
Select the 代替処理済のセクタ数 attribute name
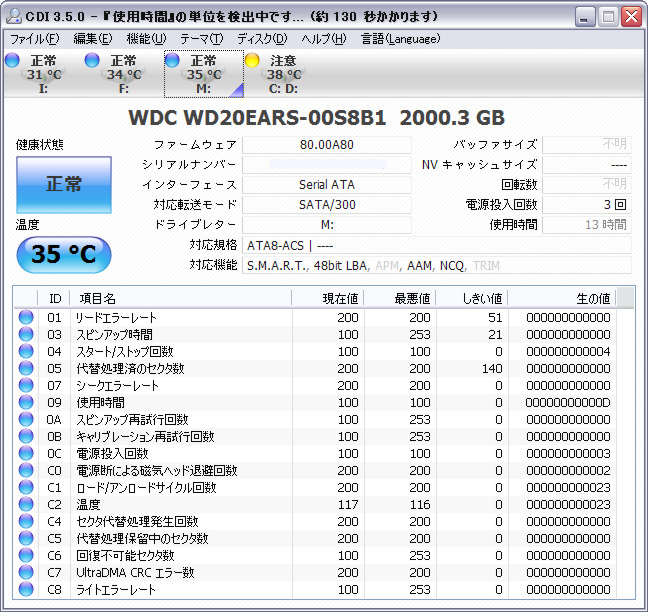(130, 368)
